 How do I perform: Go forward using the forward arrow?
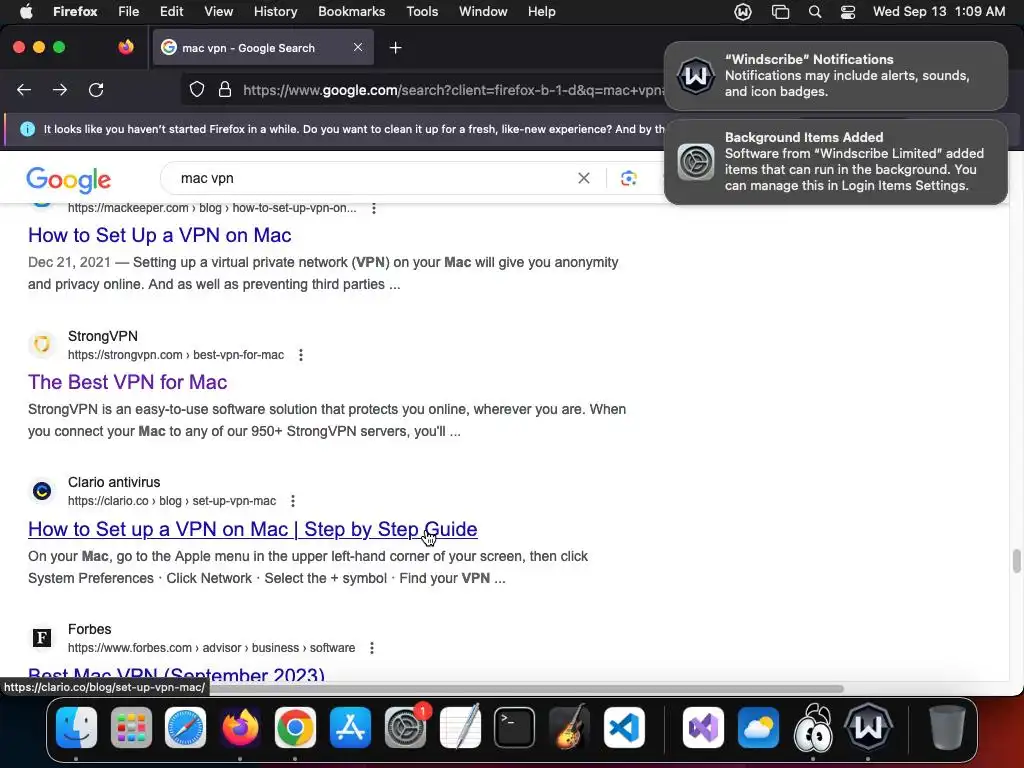tap(60, 89)
